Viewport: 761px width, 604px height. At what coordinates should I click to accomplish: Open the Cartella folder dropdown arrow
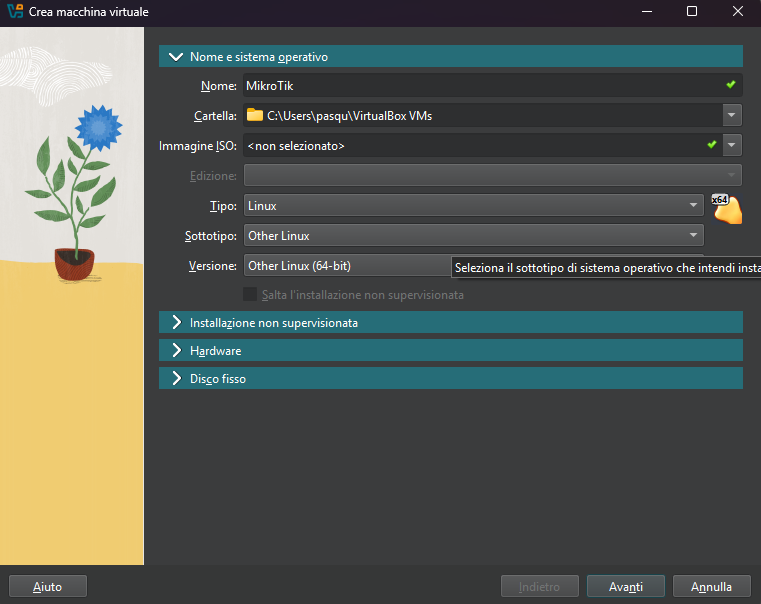pos(732,115)
